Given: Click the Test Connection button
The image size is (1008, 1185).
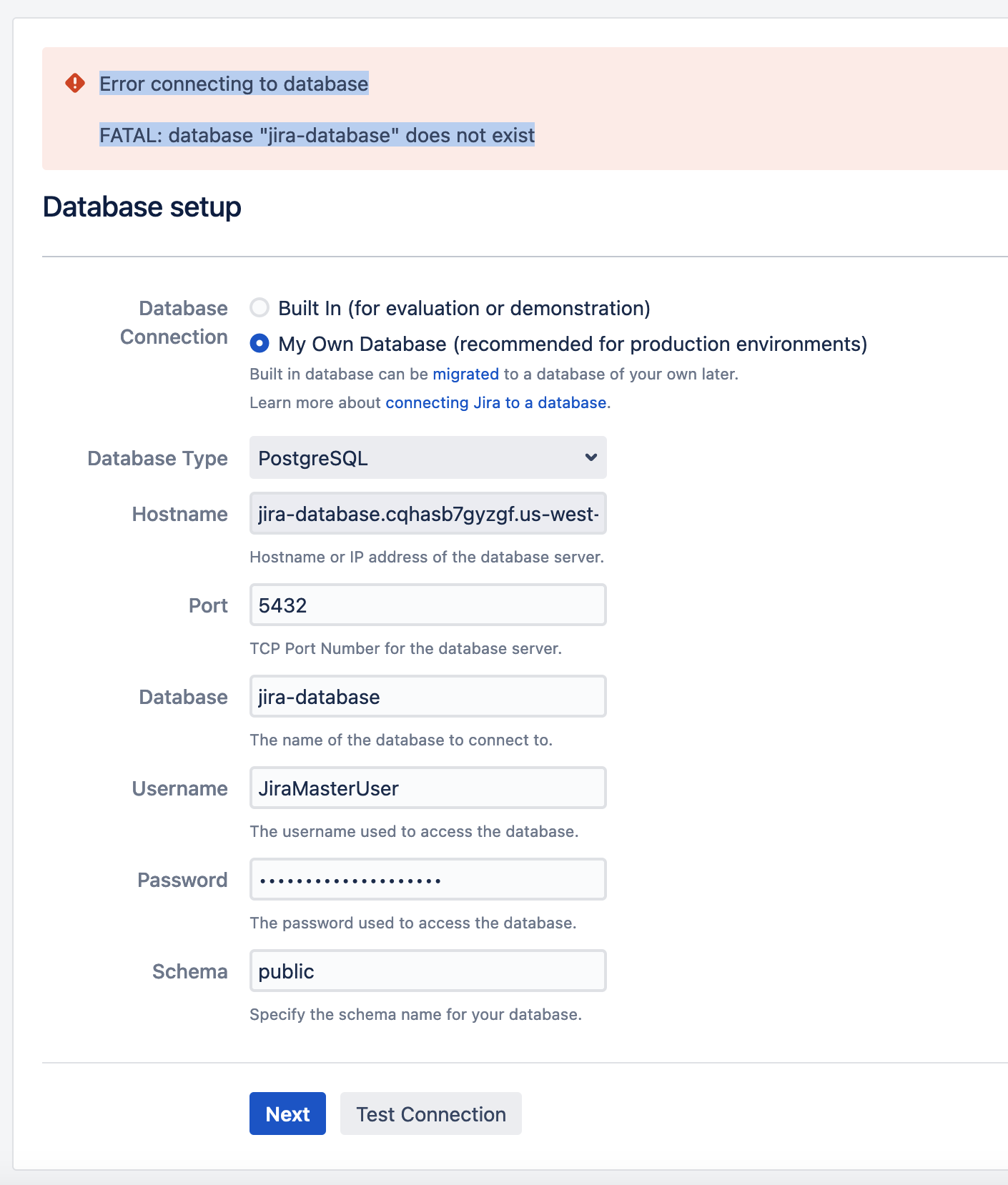Looking at the screenshot, I should [430, 1114].
